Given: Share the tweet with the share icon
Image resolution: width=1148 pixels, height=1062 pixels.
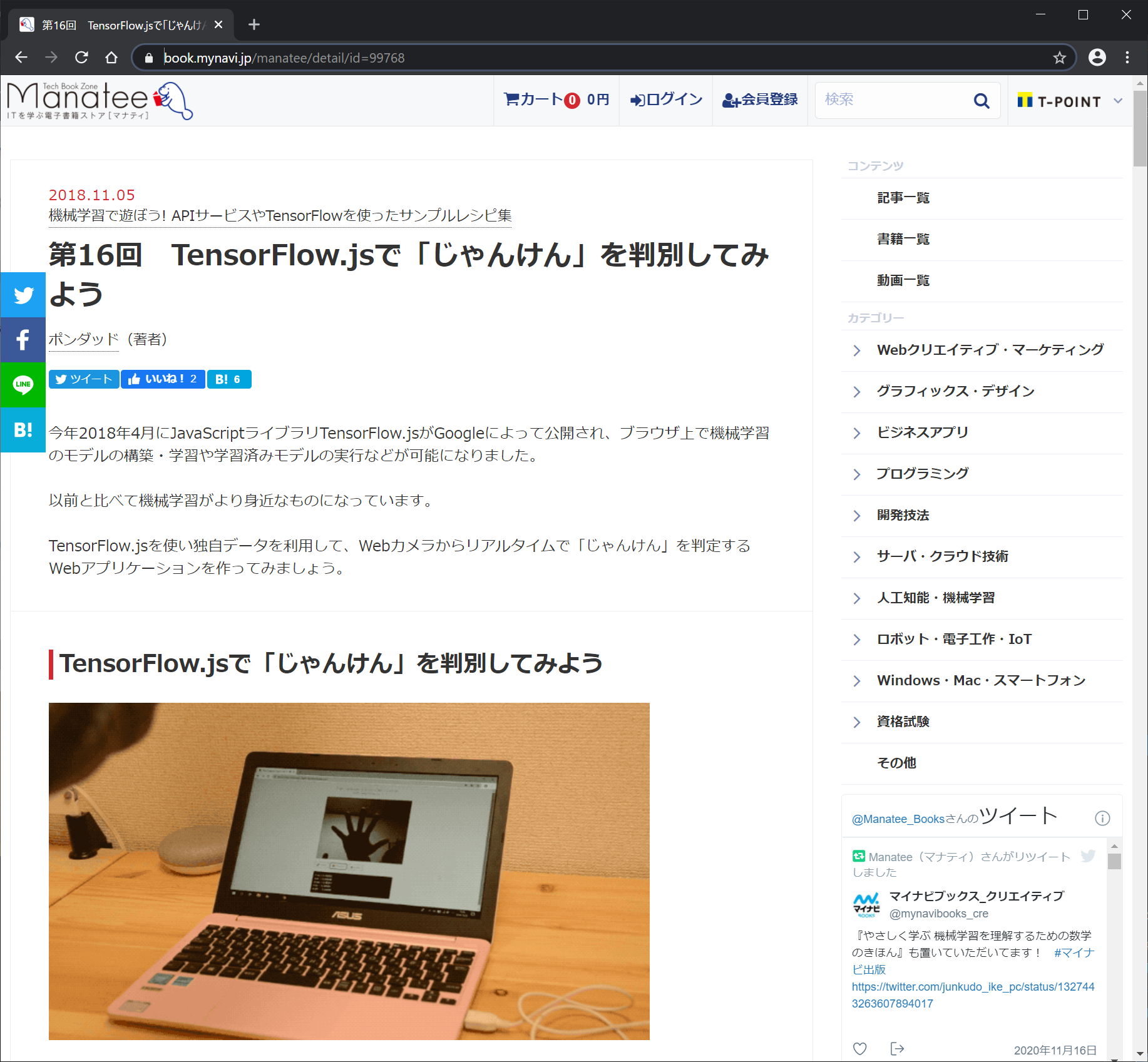Looking at the screenshot, I should (897, 1049).
